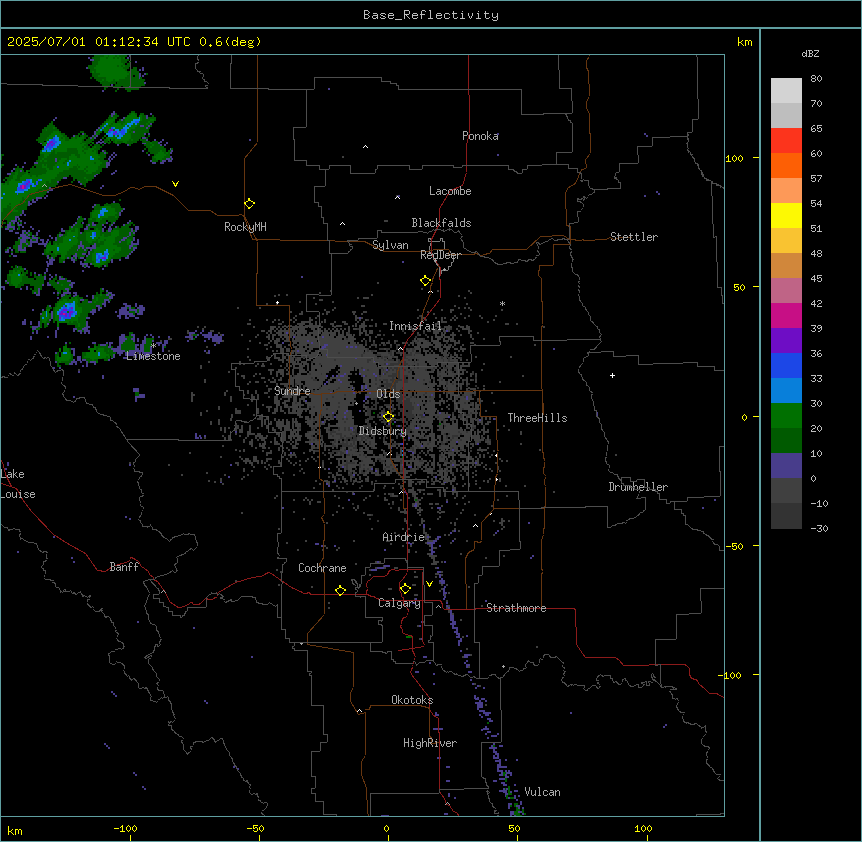Click the Sundre town label

292,391
